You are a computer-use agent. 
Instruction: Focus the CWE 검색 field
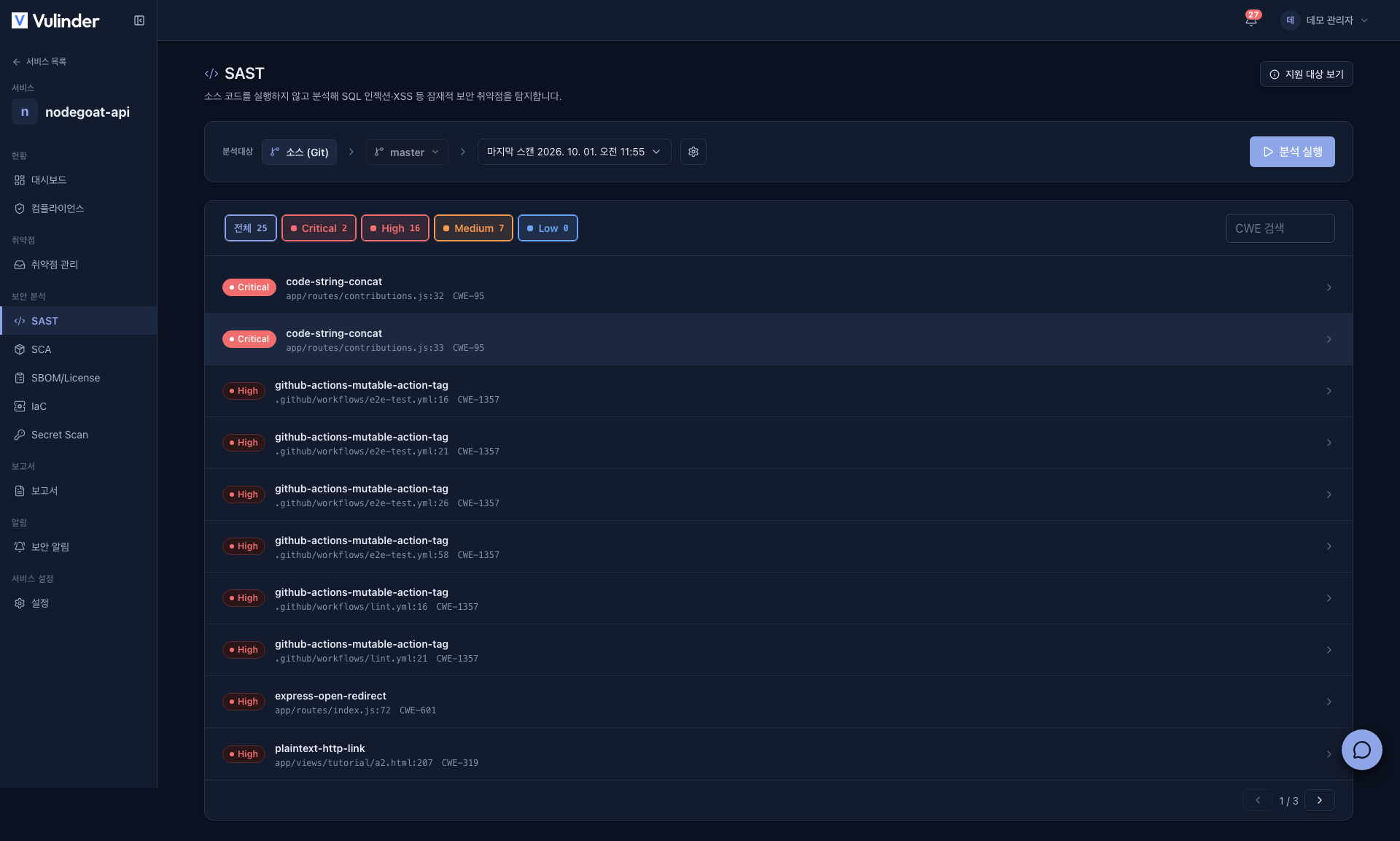(x=1280, y=228)
